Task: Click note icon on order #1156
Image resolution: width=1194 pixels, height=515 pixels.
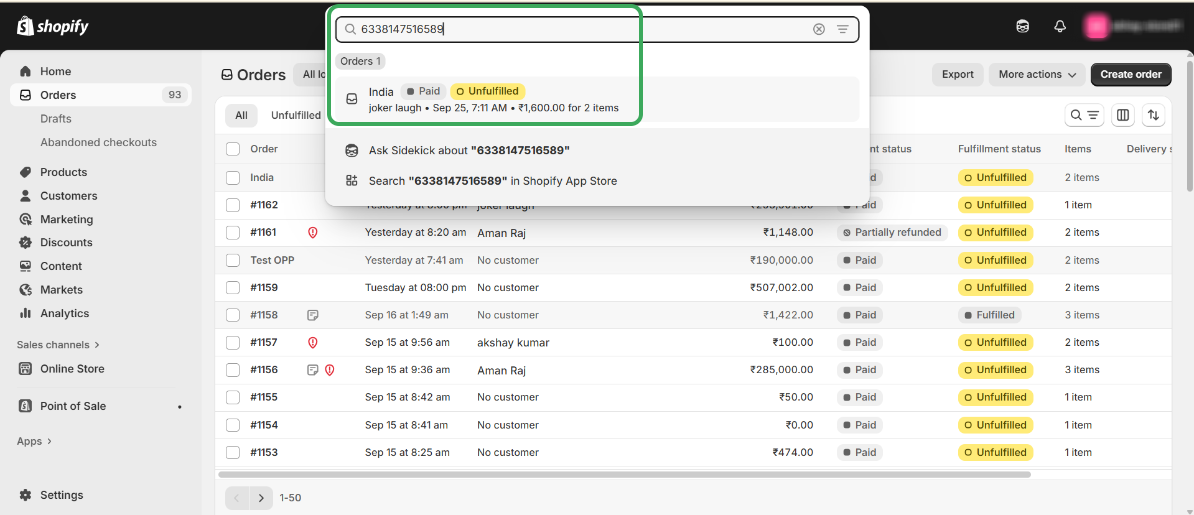Action: tap(312, 369)
